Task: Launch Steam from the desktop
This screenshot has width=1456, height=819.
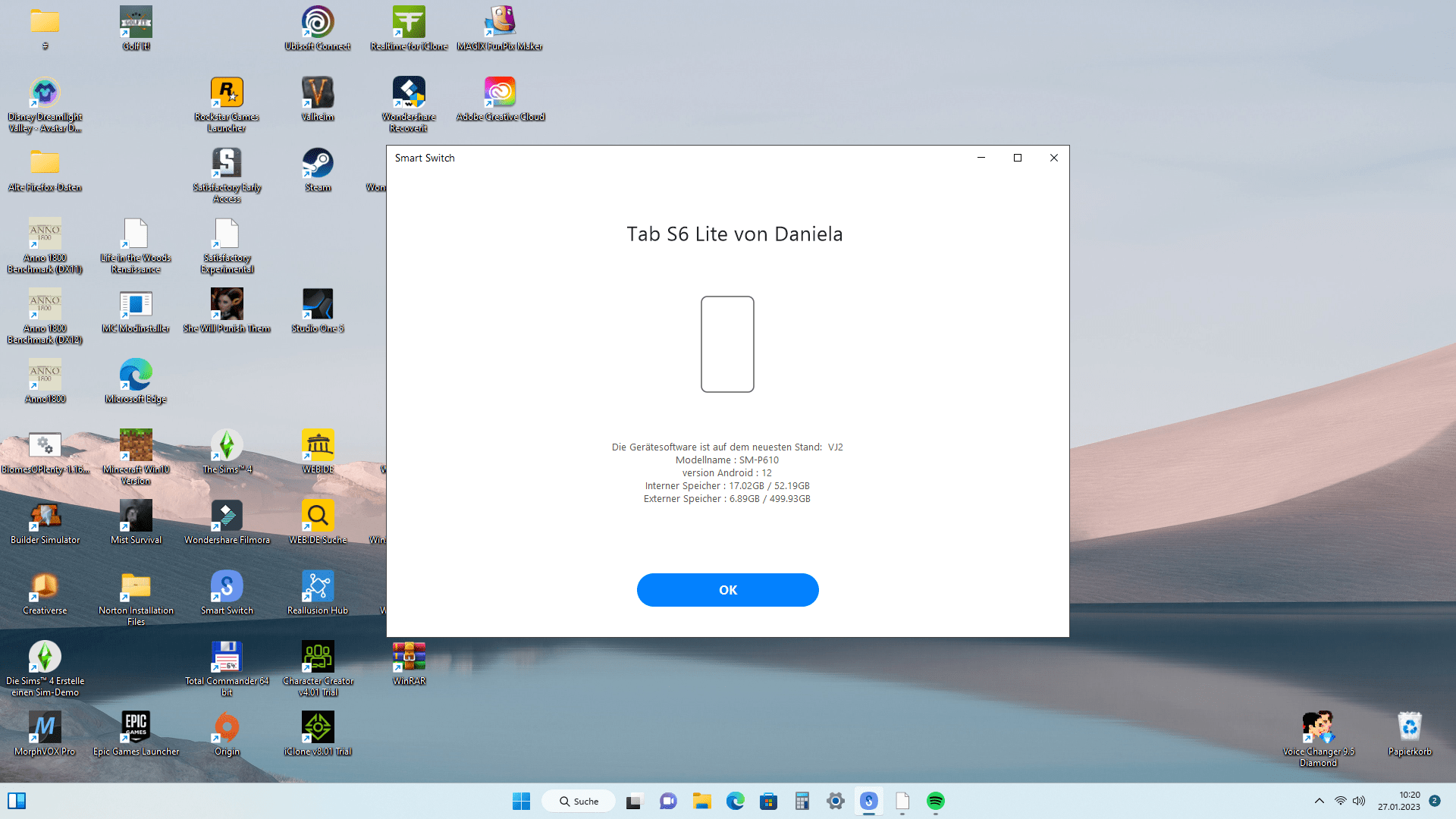Action: click(318, 170)
